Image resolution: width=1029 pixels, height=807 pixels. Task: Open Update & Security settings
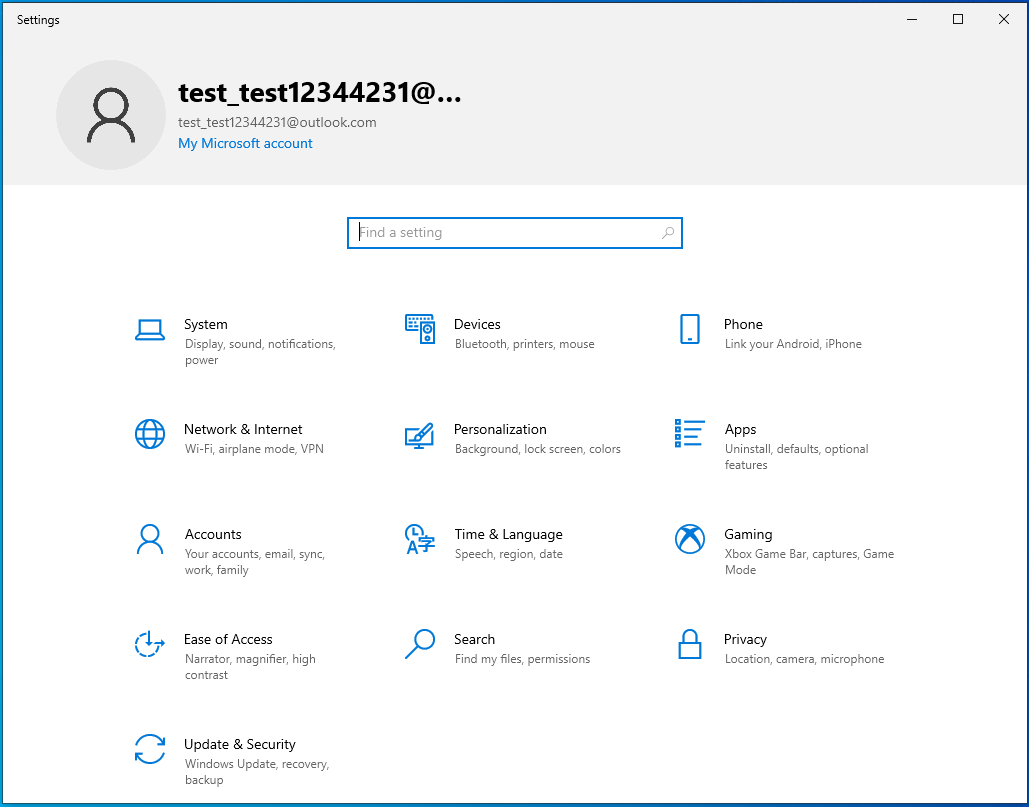(240, 753)
